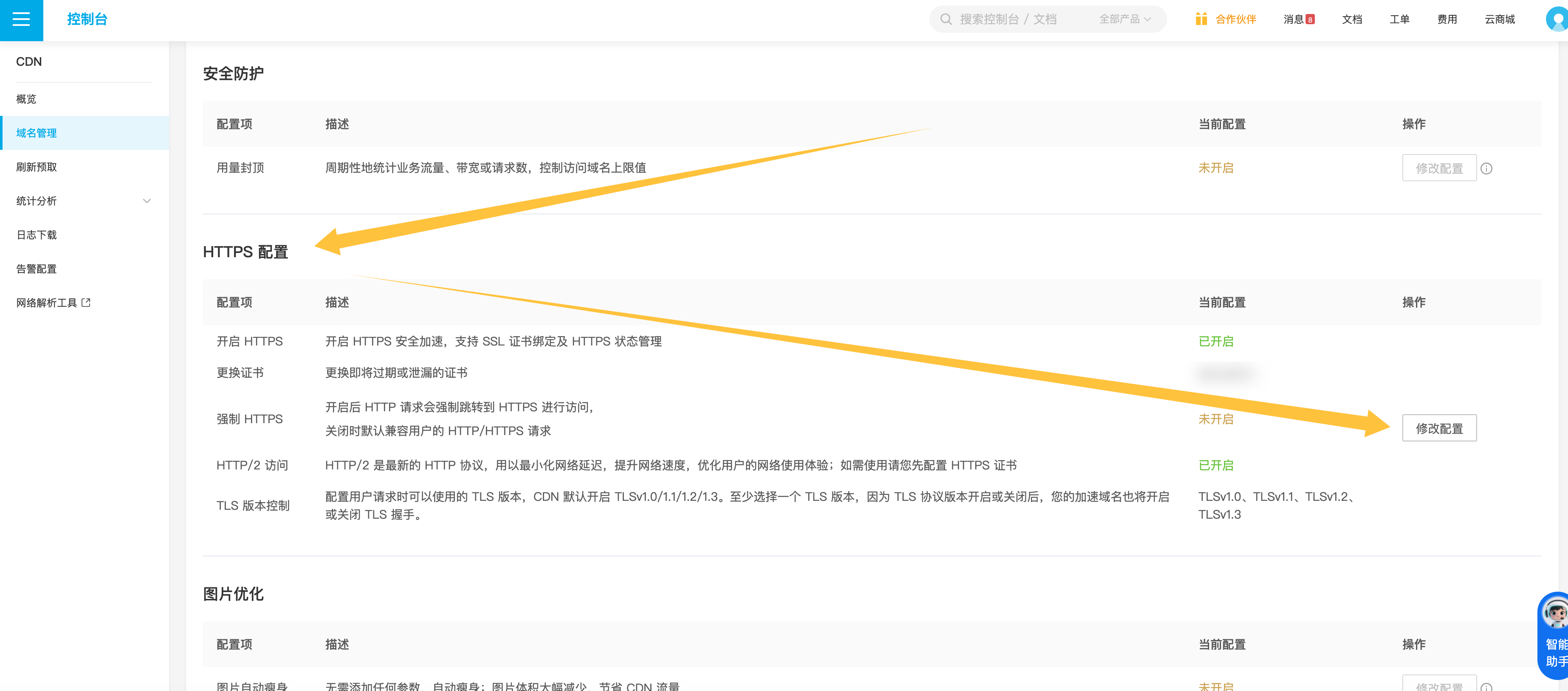The width and height of the screenshot is (1568, 691).
Task: Click 修改配置 button for 用量封顶
Action: [1439, 168]
